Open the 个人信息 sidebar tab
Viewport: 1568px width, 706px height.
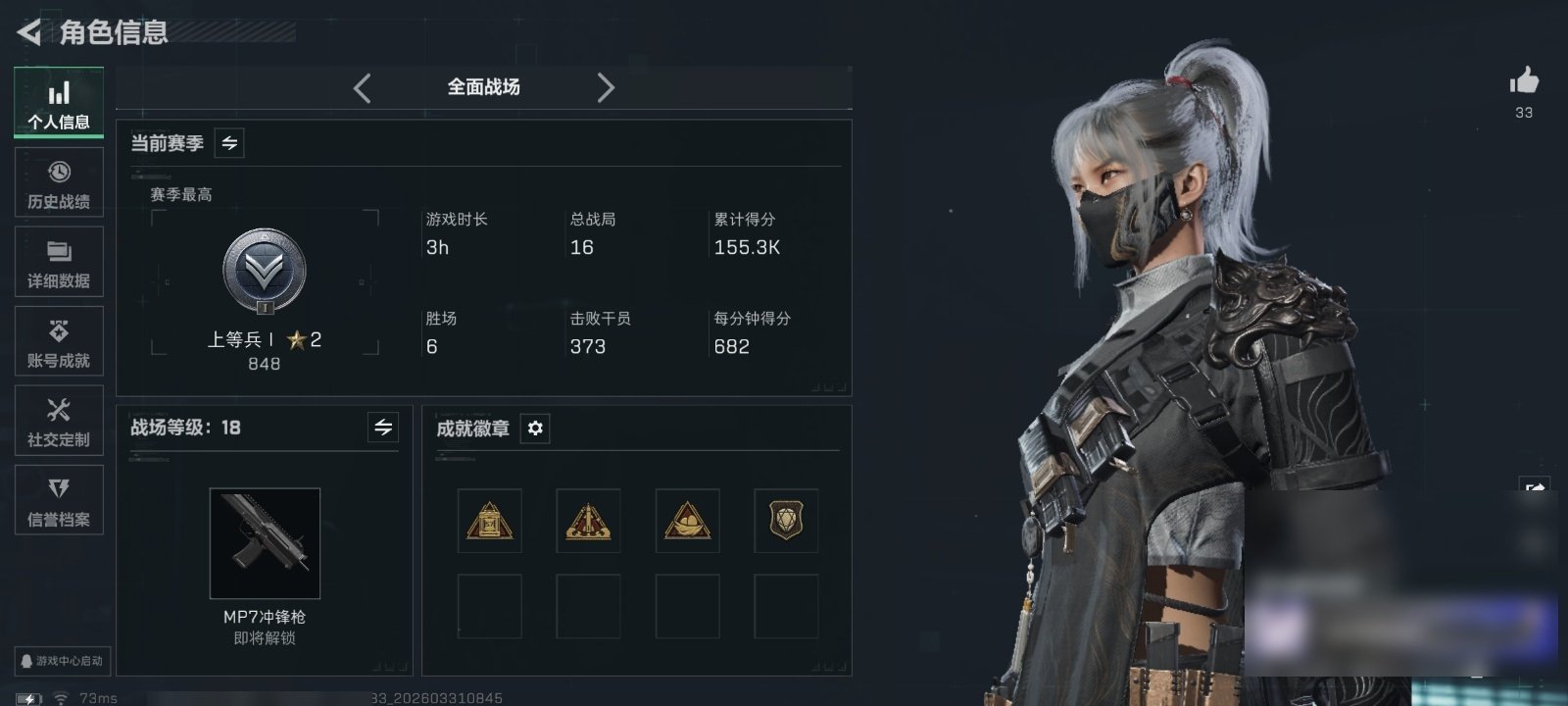(59, 104)
